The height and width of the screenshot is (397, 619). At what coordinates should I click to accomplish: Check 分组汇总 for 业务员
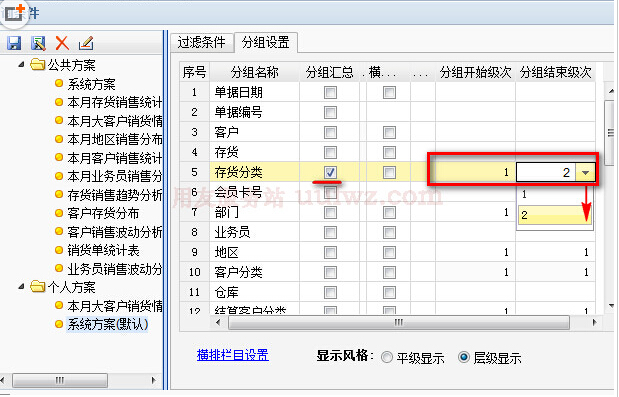pyautogui.click(x=330, y=232)
